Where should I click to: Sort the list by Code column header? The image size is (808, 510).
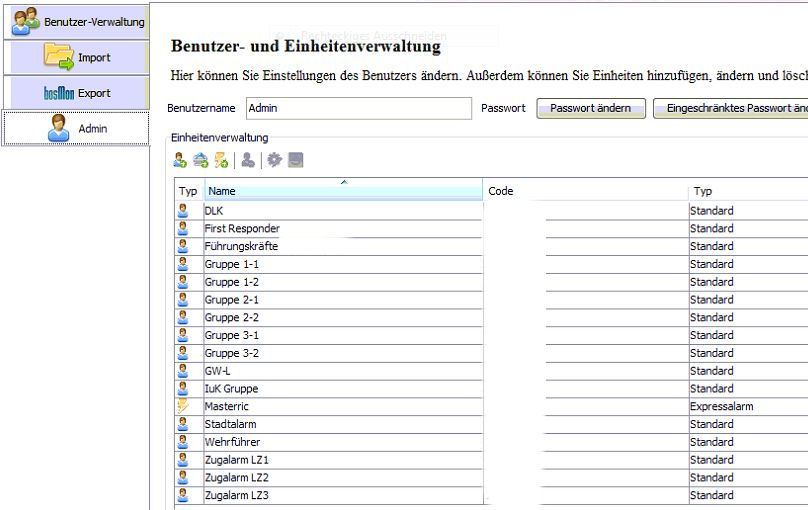pyautogui.click(x=585, y=191)
